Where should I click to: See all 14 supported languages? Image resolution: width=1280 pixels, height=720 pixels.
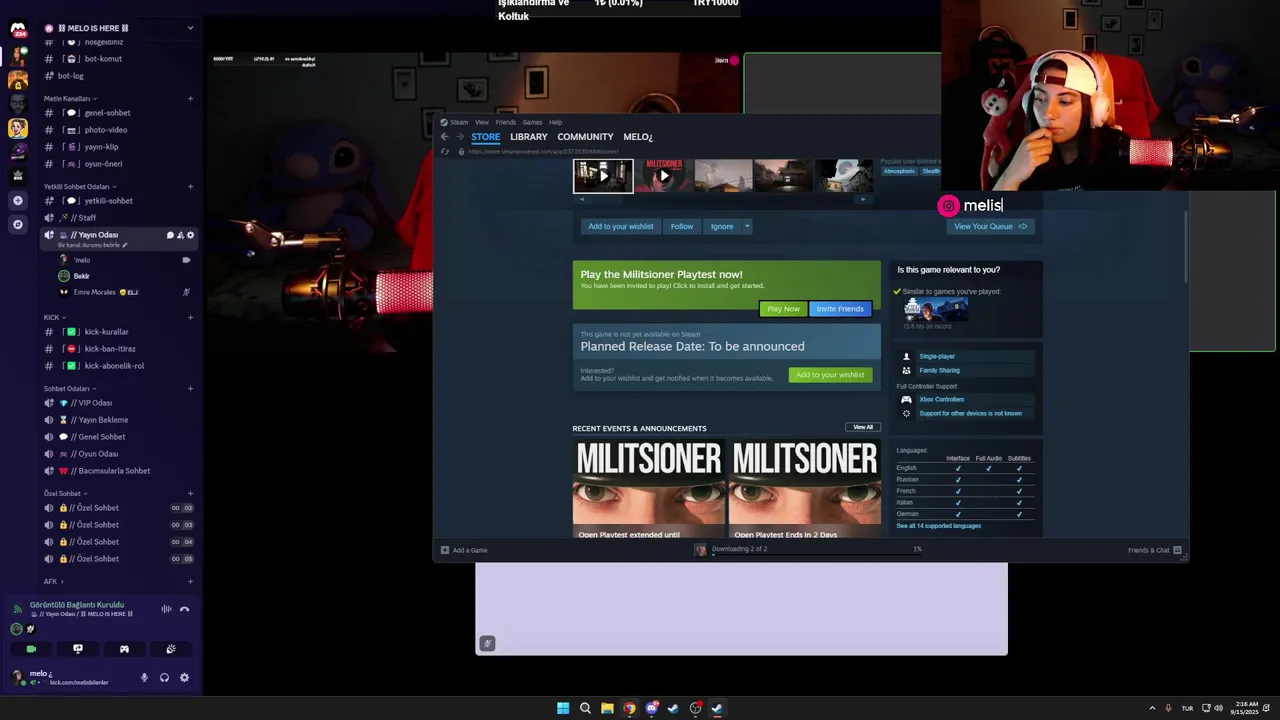(939, 526)
